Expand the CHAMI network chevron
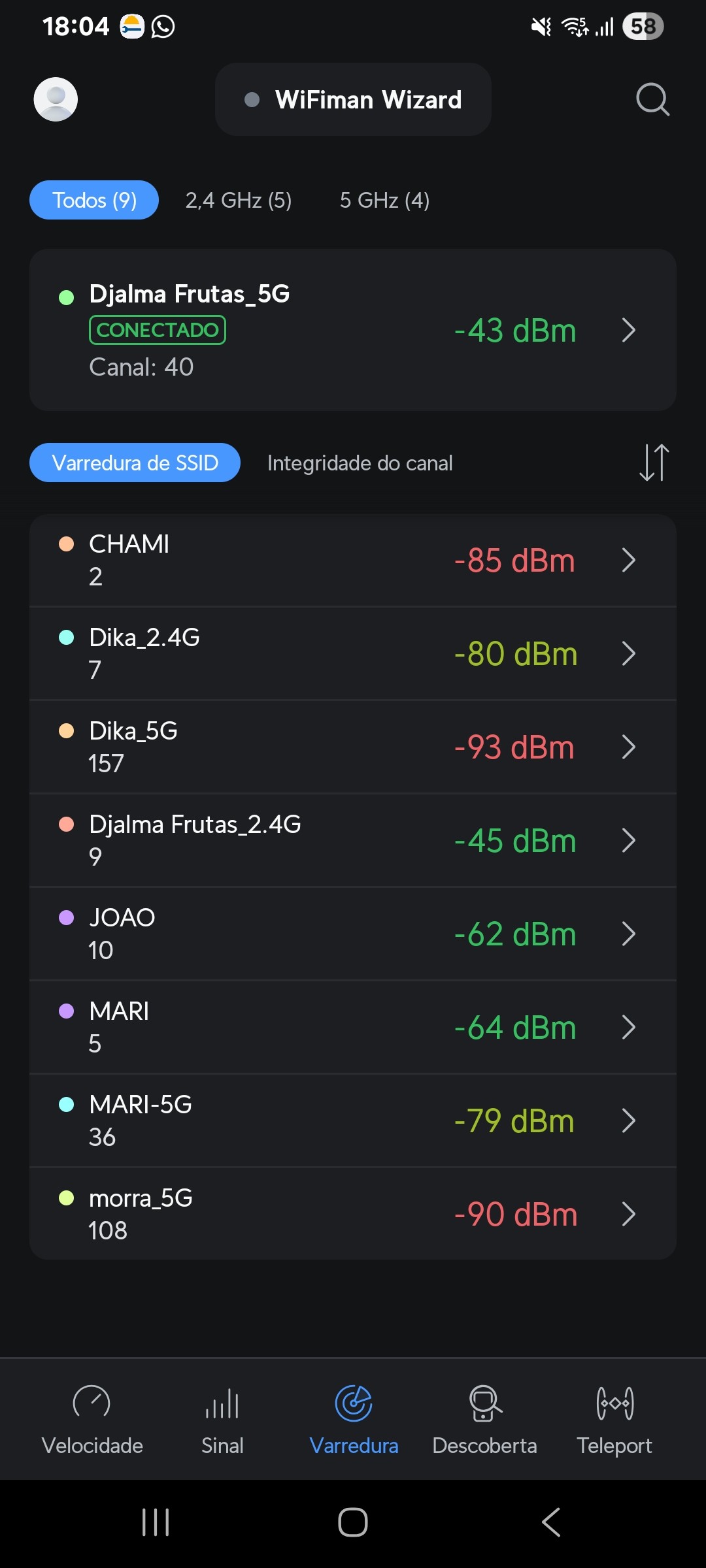This screenshot has width=706, height=1568. pyautogui.click(x=628, y=560)
